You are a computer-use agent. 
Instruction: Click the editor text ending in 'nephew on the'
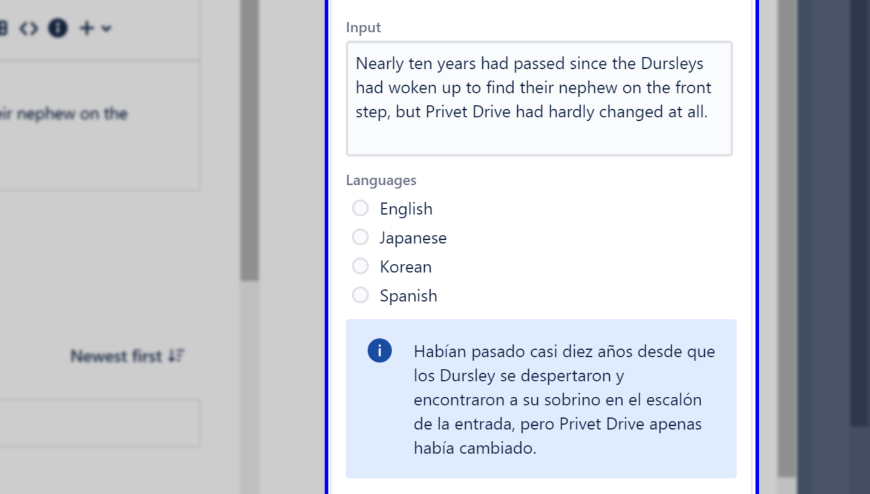[64, 114]
